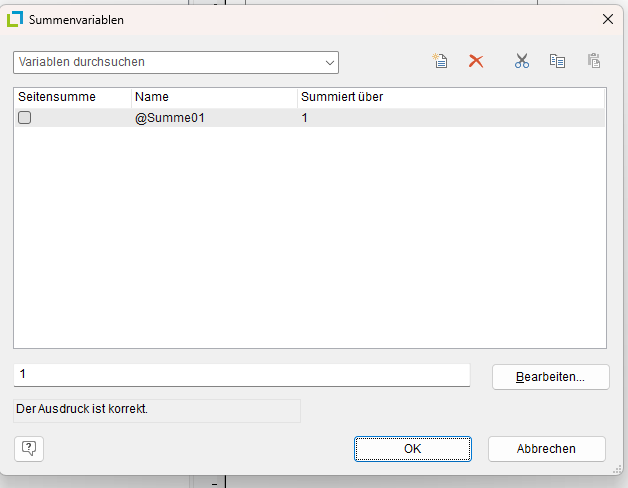This screenshot has width=628, height=488.
Task: Click the Summiert über value of @Summe01
Action: point(306,118)
